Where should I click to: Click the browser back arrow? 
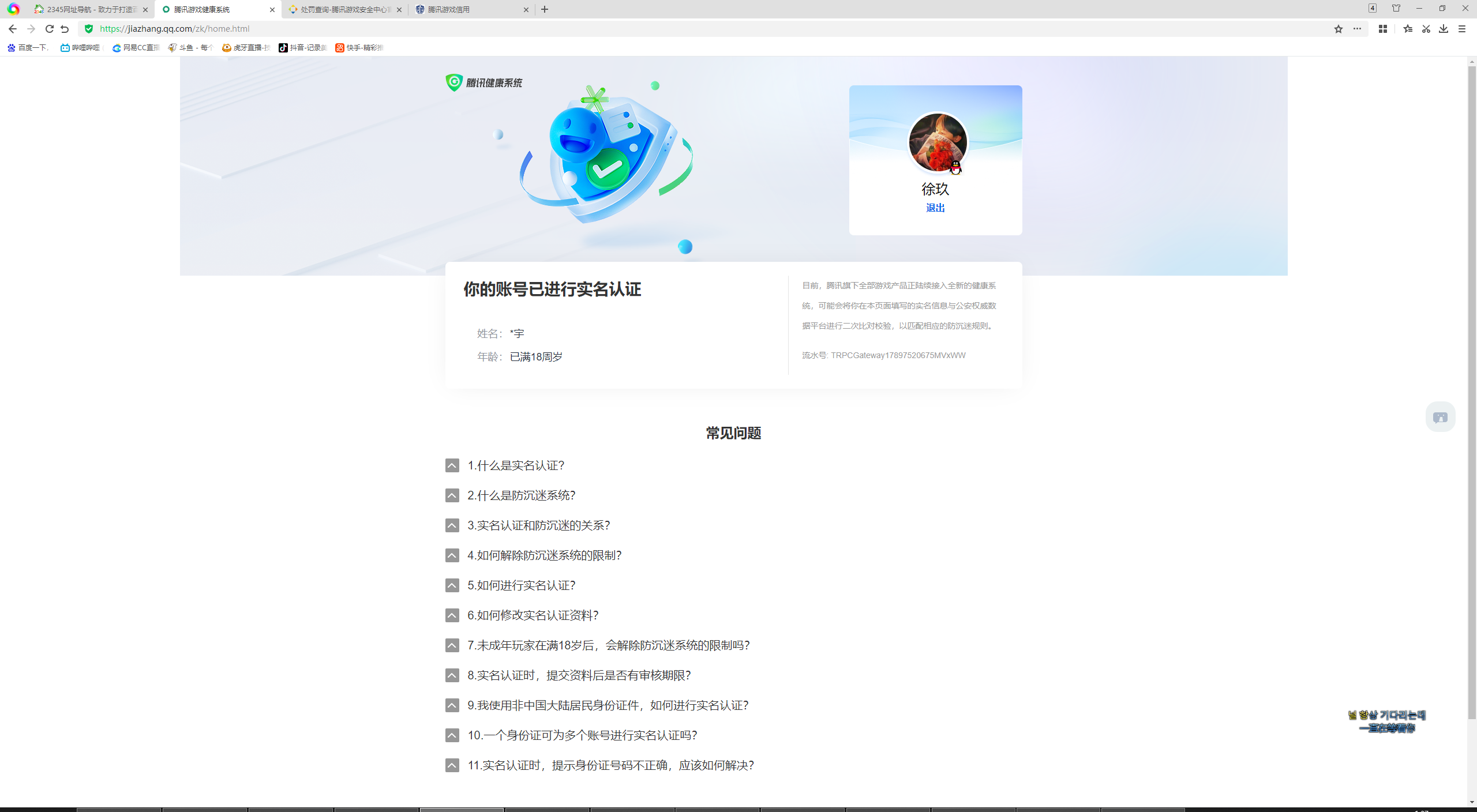point(12,29)
